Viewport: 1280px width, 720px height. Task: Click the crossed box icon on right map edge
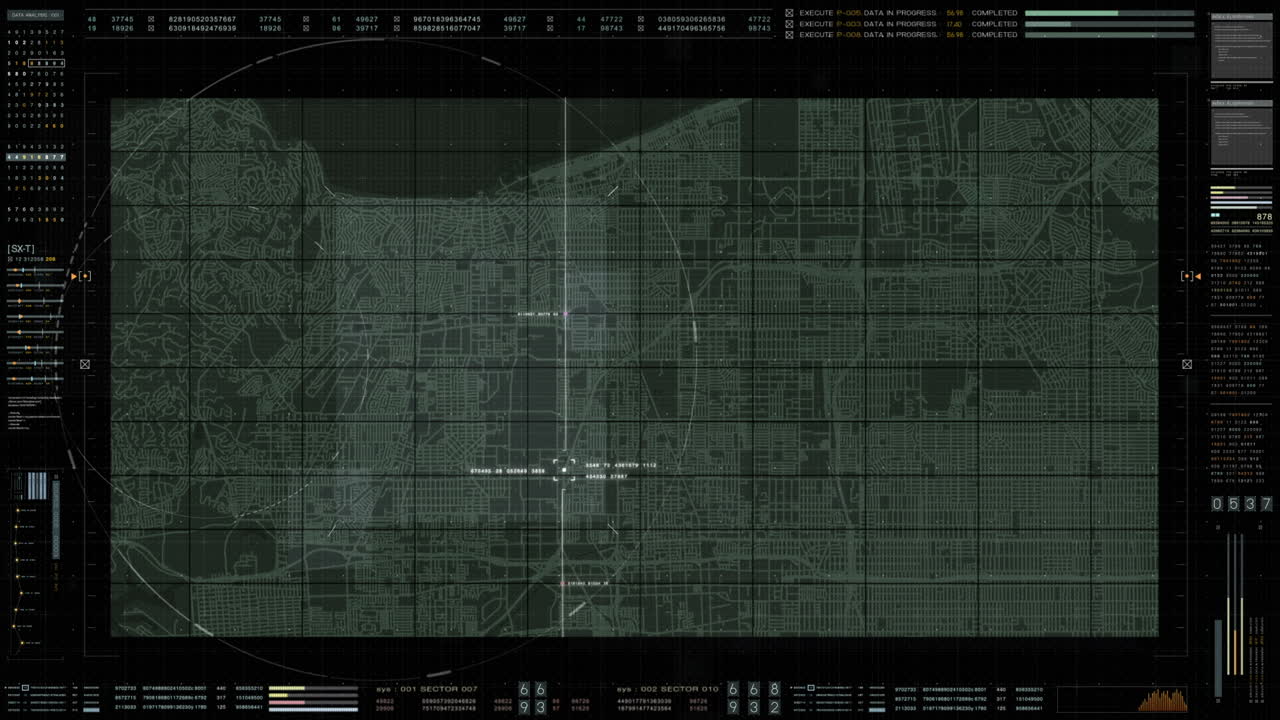[1187, 364]
